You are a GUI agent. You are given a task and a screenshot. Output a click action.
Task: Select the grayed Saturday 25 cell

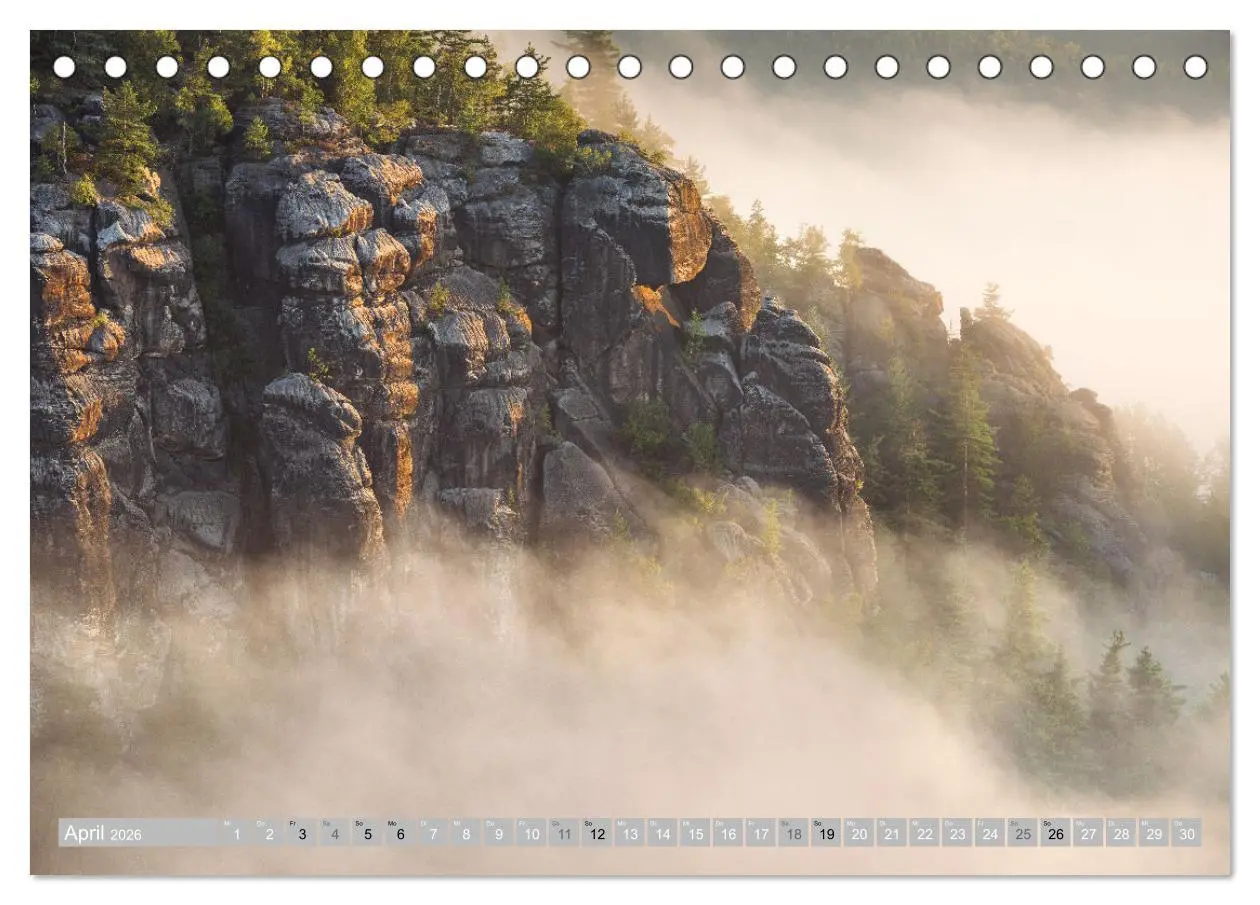1022,833
